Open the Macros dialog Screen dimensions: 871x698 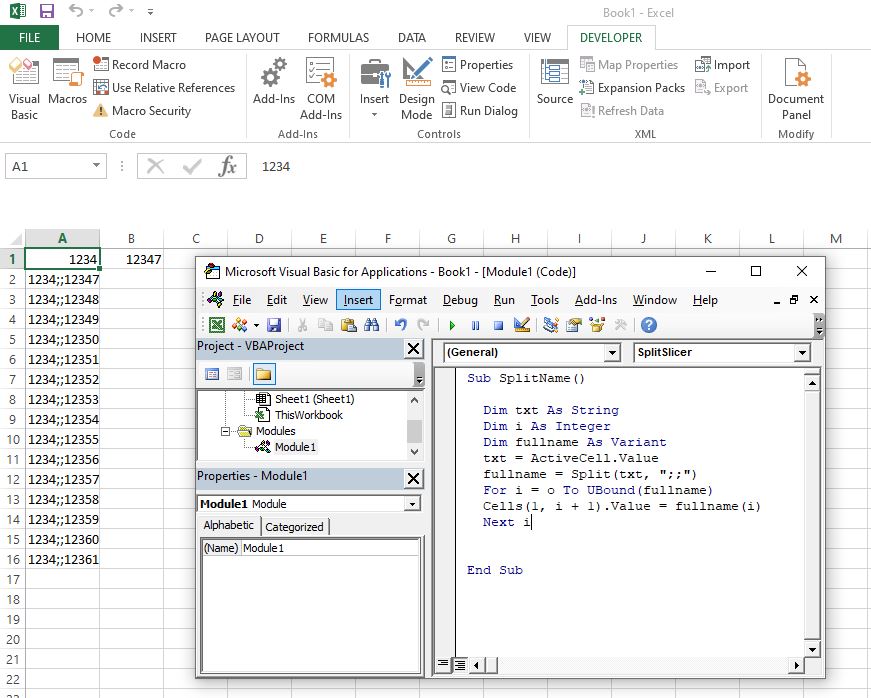(x=67, y=81)
